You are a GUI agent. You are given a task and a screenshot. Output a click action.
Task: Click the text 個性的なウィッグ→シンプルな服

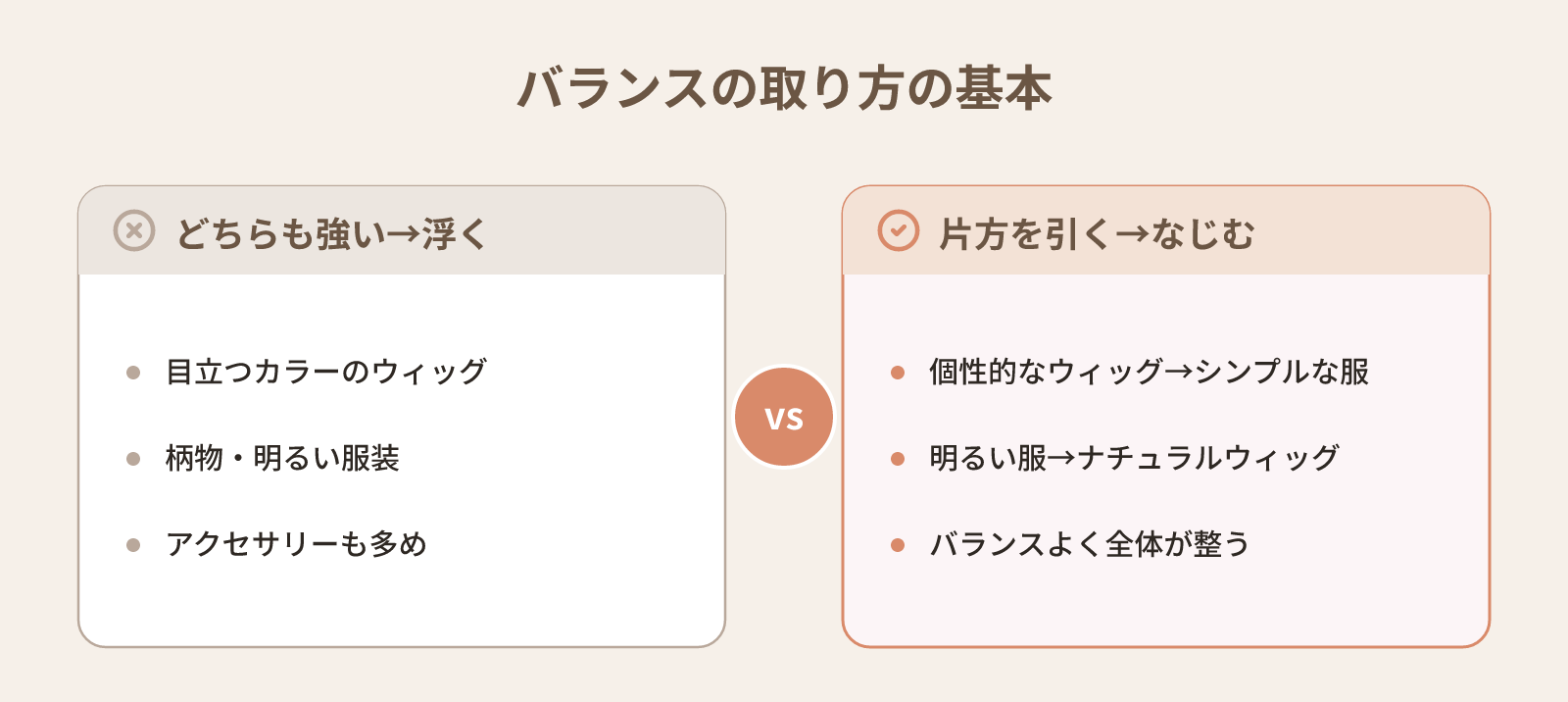(1150, 372)
